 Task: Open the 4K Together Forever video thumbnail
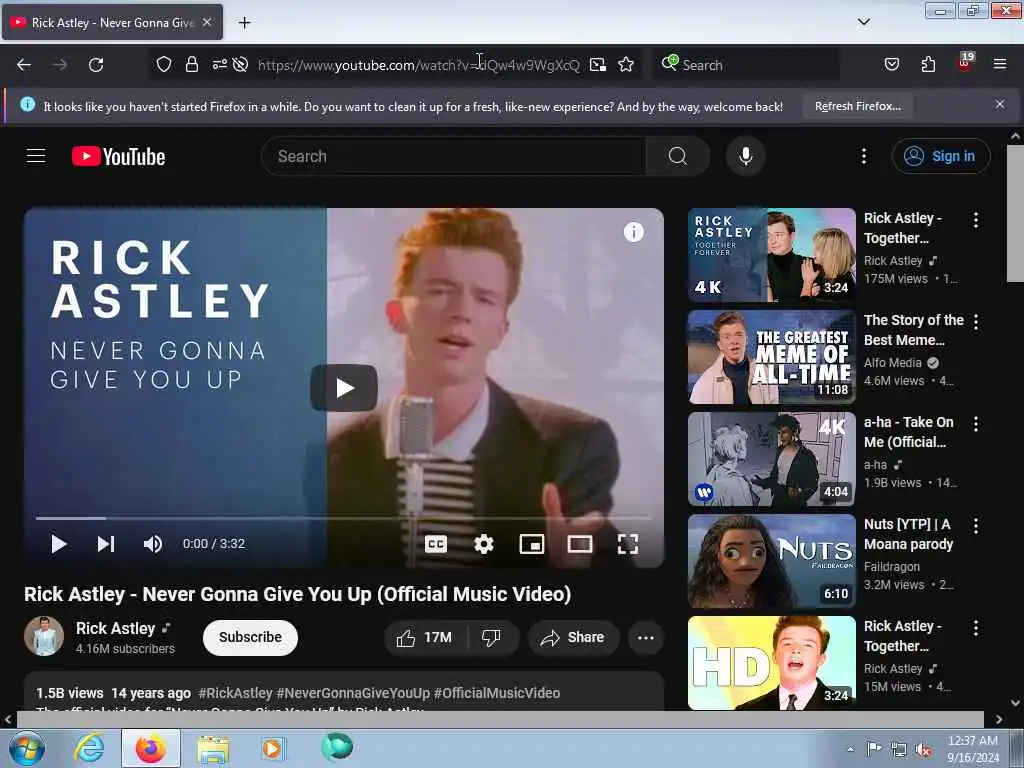point(771,255)
